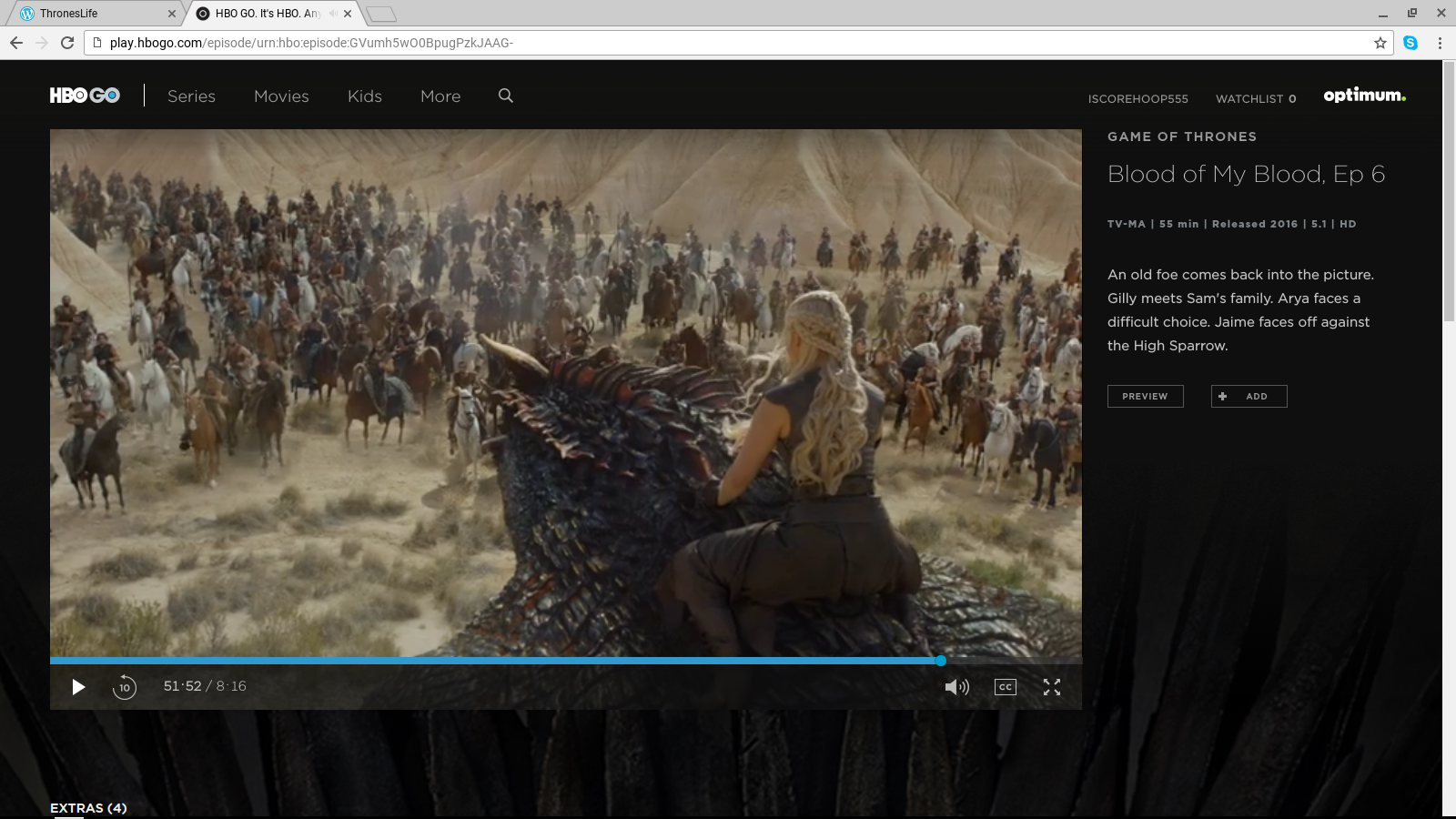The height and width of the screenshot is (819, 1456).
Task: Click the PREVIEW button
Action: (1145, 396)
